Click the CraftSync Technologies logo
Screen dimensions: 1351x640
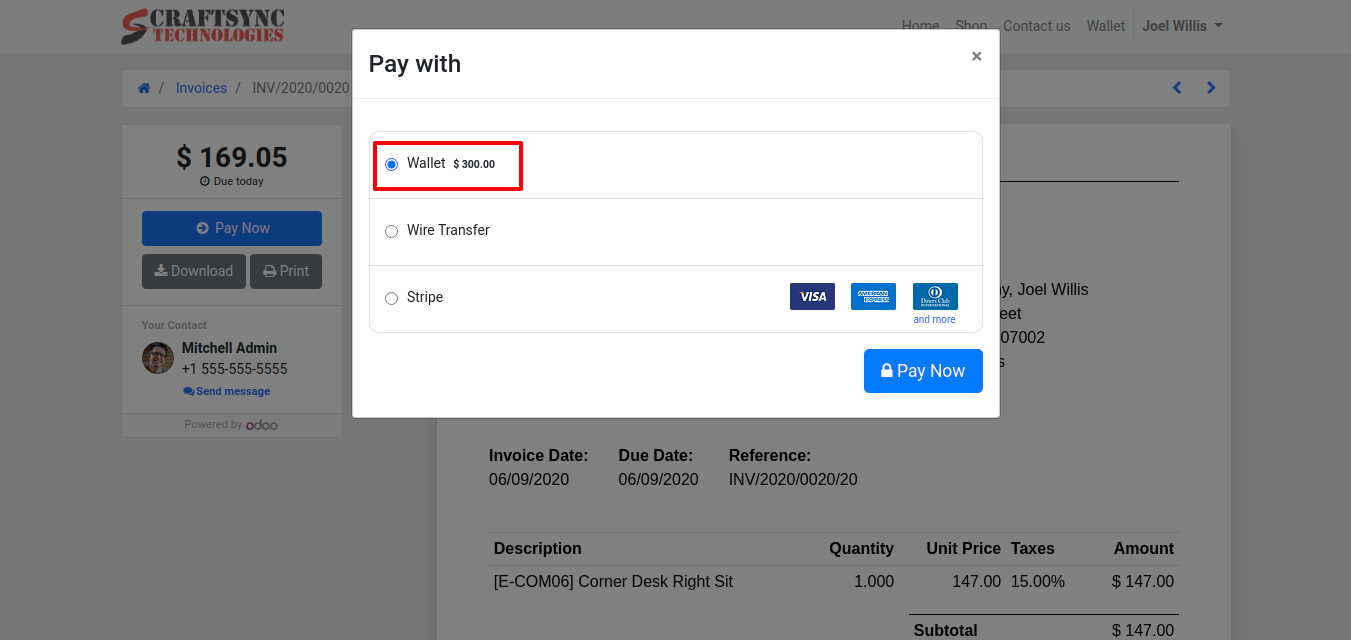tap(203, 27)
